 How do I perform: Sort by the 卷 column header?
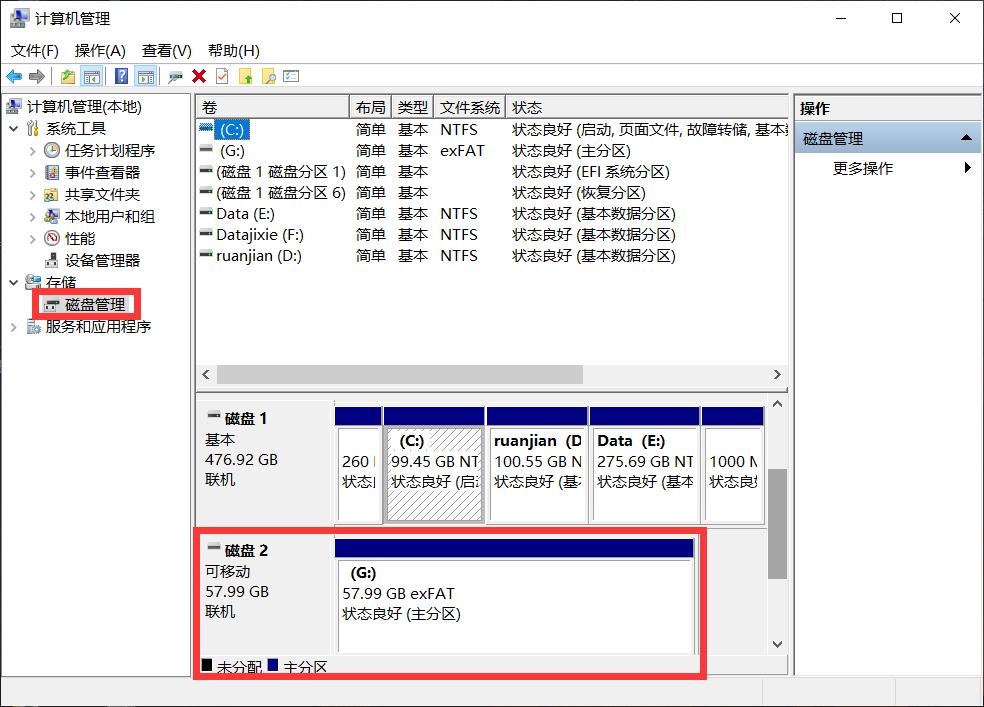point(272,107)
